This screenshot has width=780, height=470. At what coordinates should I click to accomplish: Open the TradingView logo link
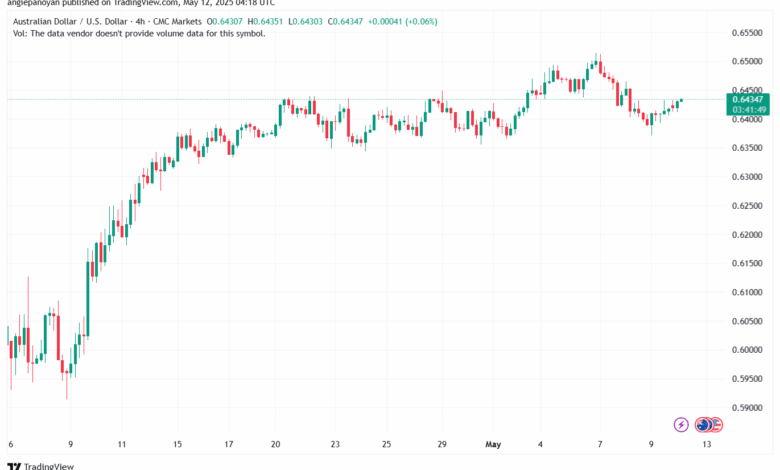point(40,466)
